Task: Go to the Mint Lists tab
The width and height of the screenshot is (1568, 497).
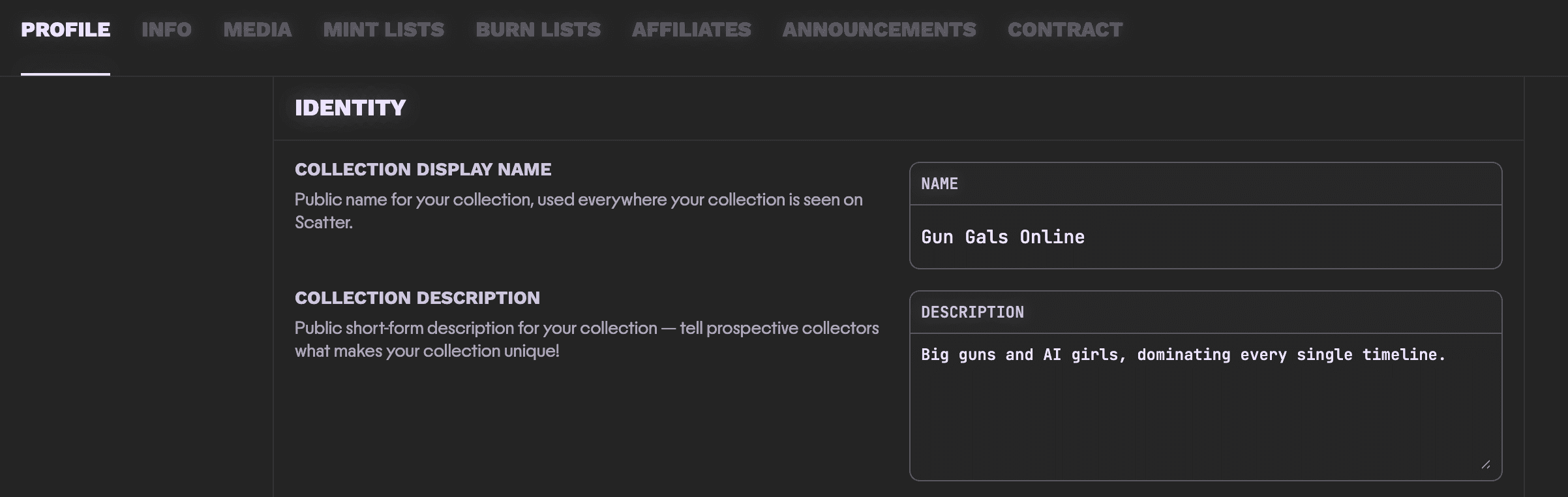Action: [384, 30]
